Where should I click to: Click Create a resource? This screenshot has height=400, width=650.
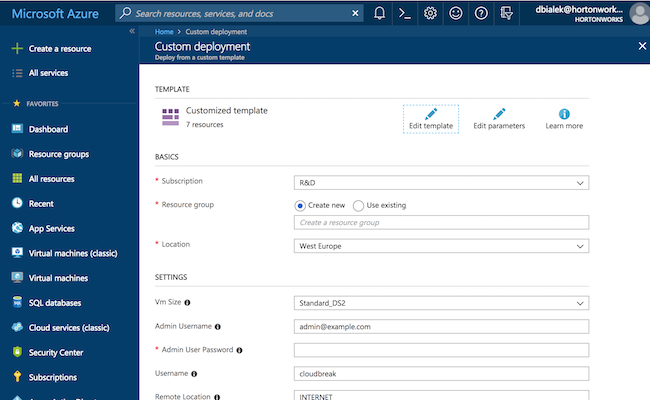tap(62, 49)
